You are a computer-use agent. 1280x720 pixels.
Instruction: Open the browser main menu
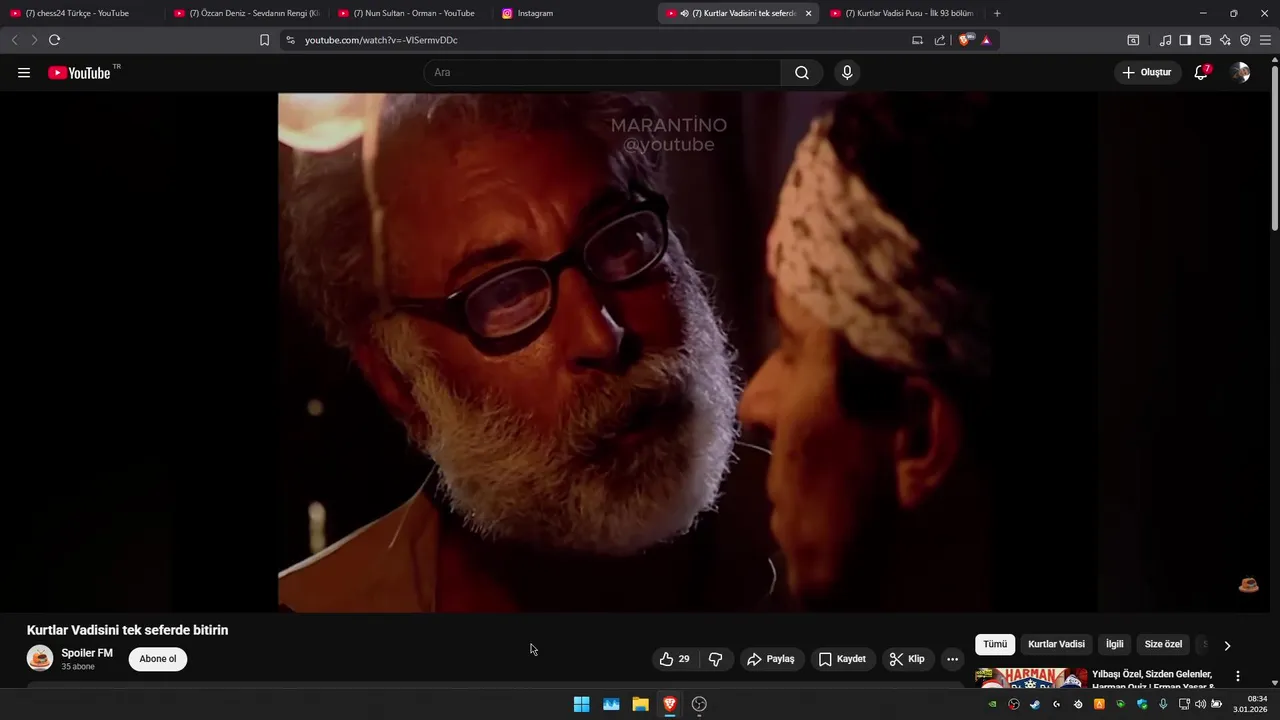[x=1266, y=40]
